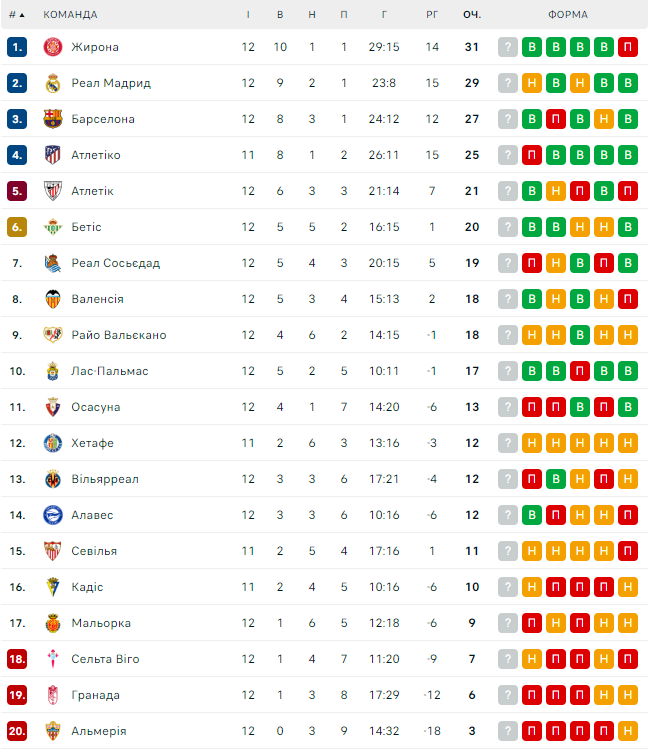
Task: Click the Valencia club crest icon
Action: pyautogui.click(x=53, y=299)
